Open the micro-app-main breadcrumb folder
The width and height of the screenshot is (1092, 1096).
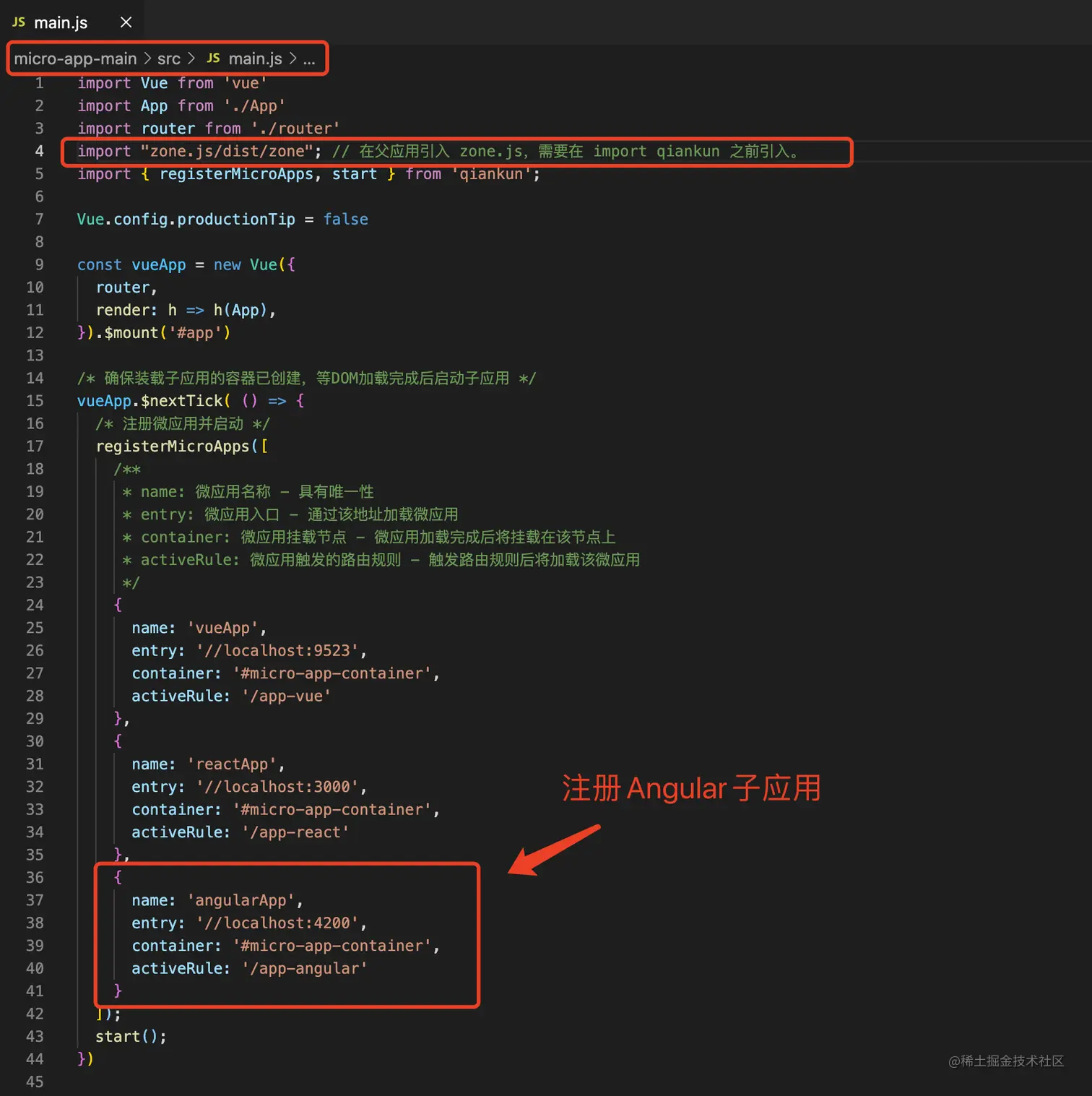click(x=75, y=59)
